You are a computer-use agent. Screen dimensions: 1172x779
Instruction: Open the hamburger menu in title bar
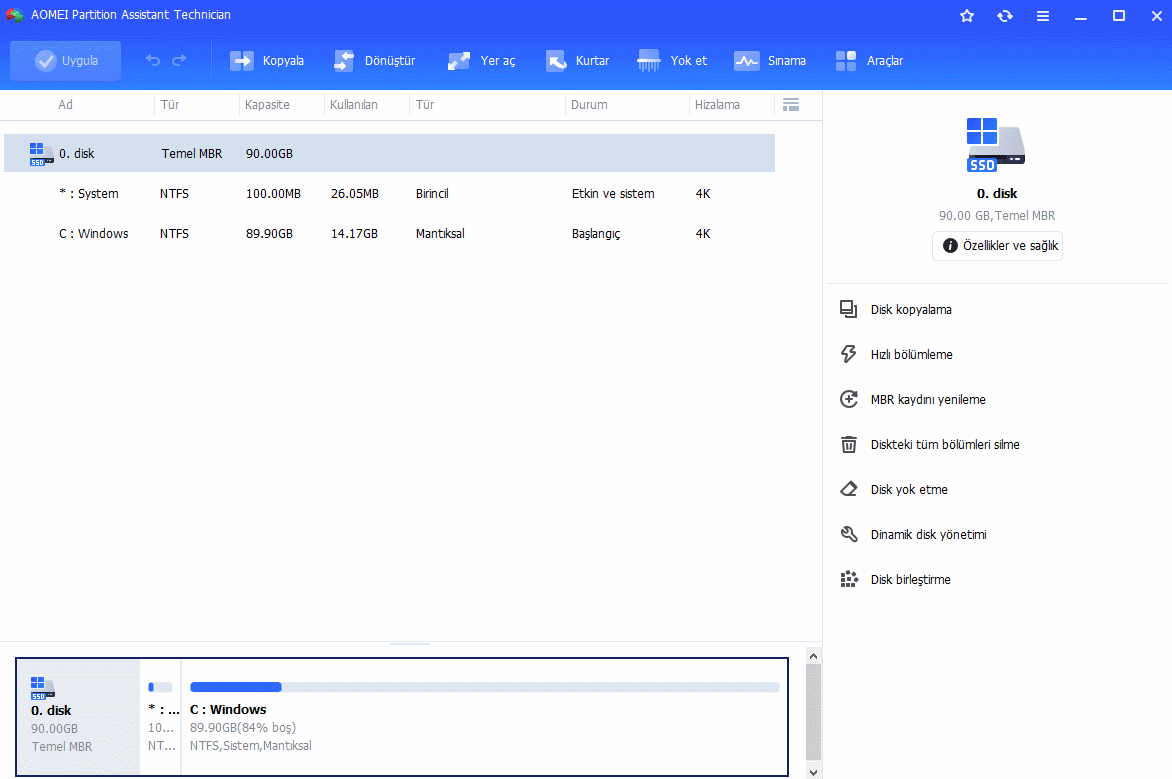[x=1043, y=16]
